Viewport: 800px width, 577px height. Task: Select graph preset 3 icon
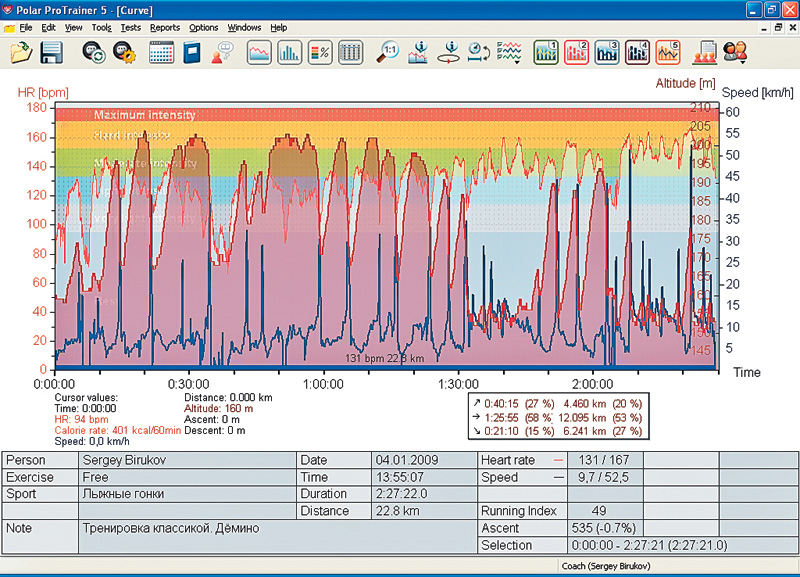pyautogui.click(x=607, y=53)
